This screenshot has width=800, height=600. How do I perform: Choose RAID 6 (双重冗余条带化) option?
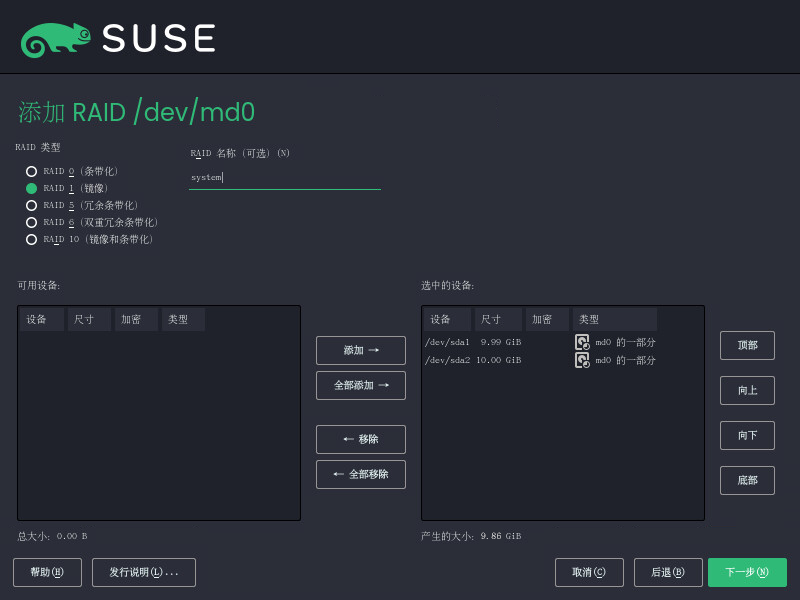[x=32, y=222]
